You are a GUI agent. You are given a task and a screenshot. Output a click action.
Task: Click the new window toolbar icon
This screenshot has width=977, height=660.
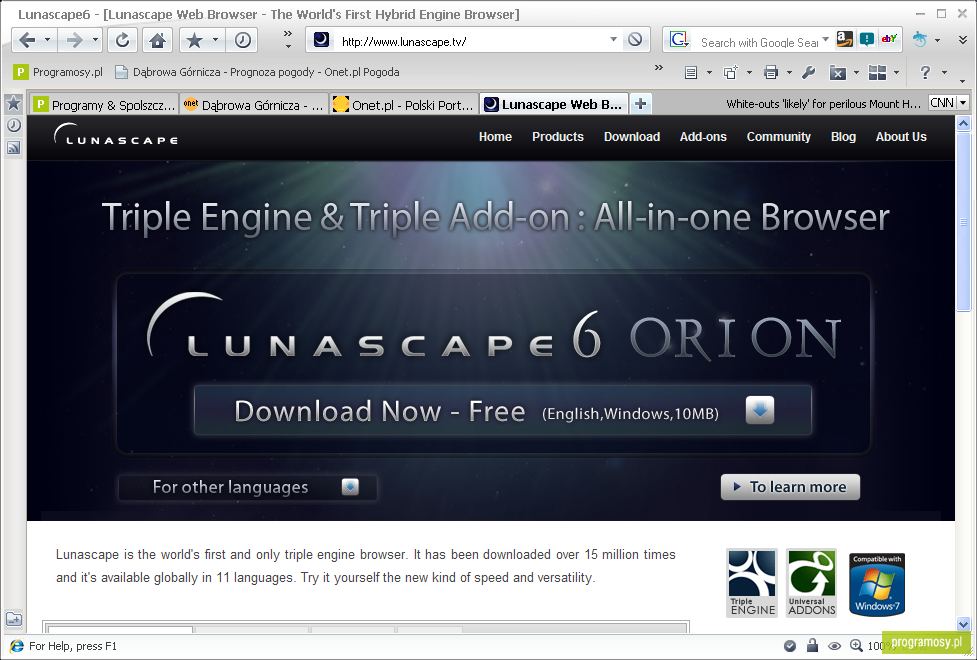730,73
